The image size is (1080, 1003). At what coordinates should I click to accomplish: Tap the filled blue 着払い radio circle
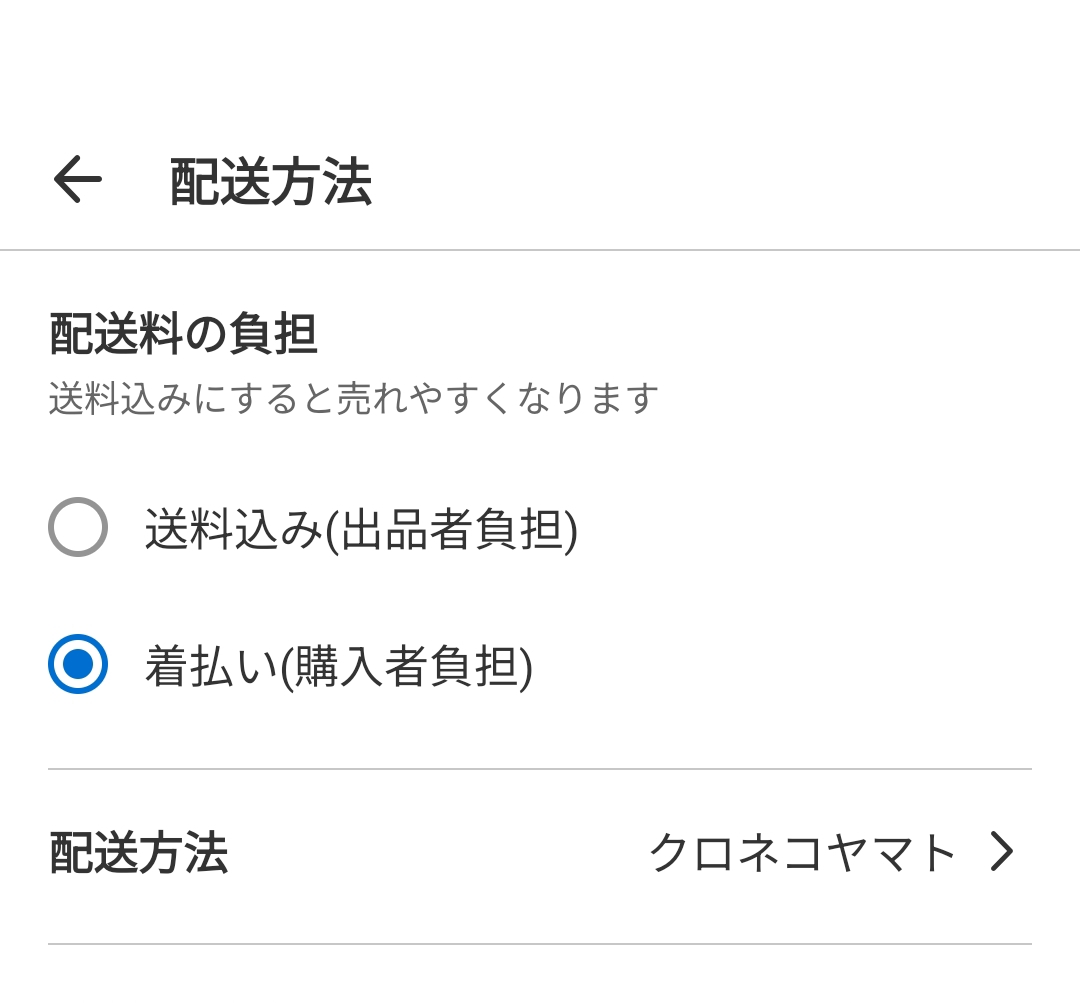78,664
